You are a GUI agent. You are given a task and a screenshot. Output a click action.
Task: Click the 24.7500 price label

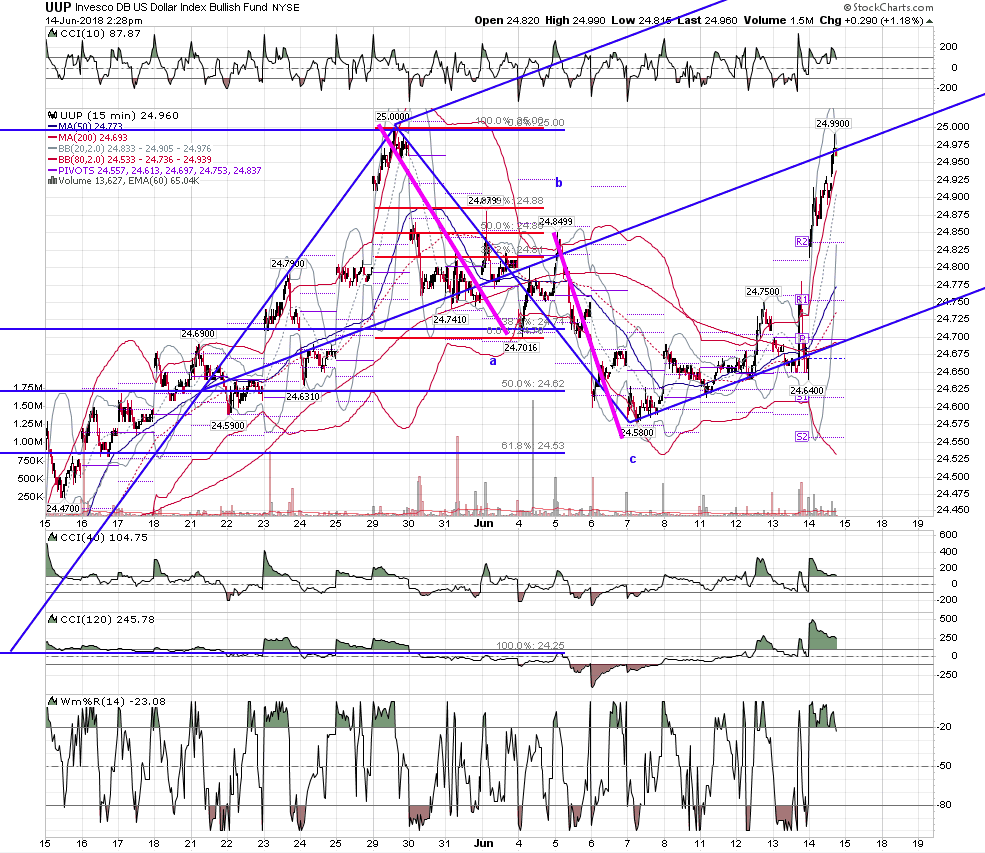click(763, 291)
